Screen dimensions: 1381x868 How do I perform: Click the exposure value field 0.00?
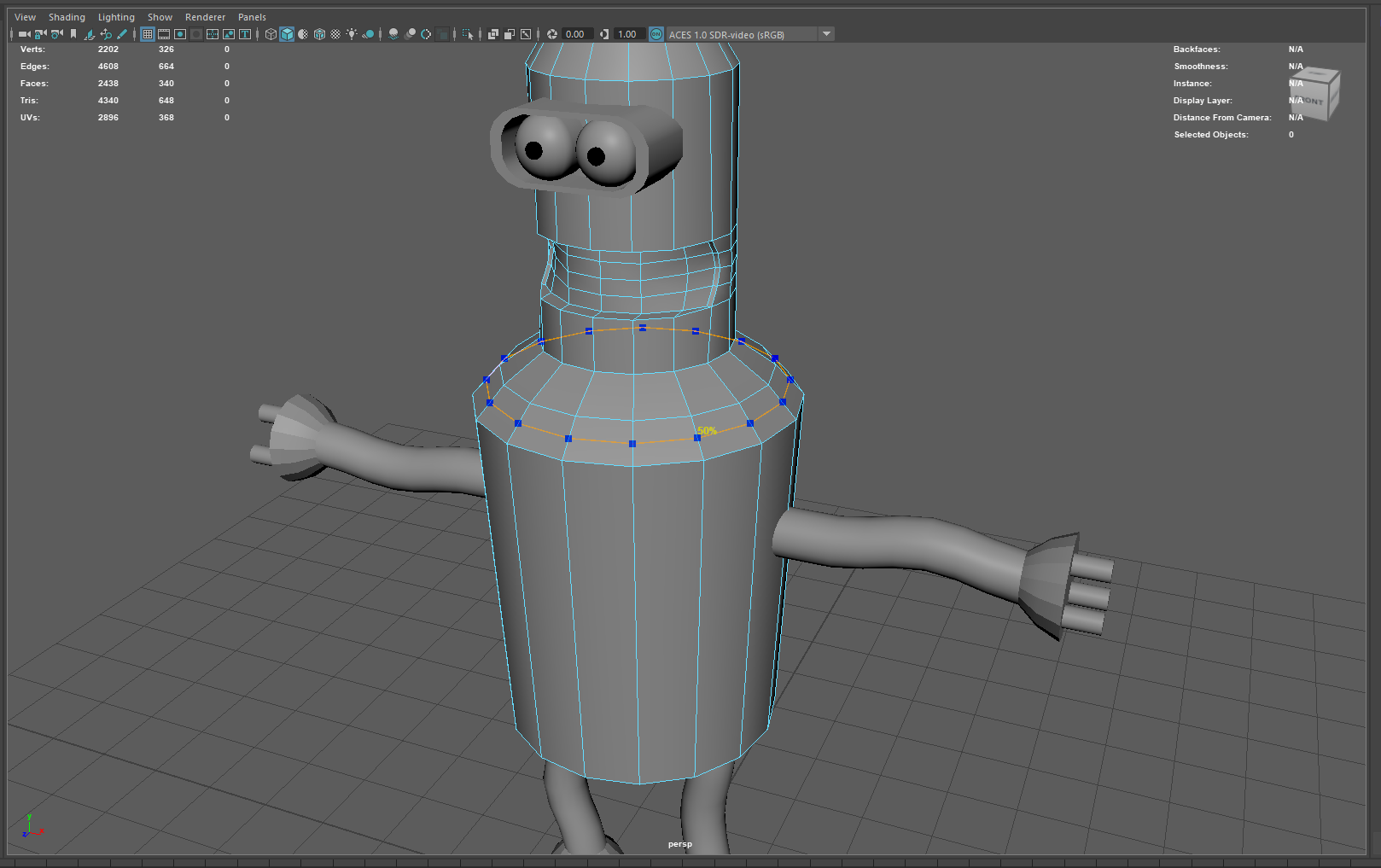tap(578, 34)
